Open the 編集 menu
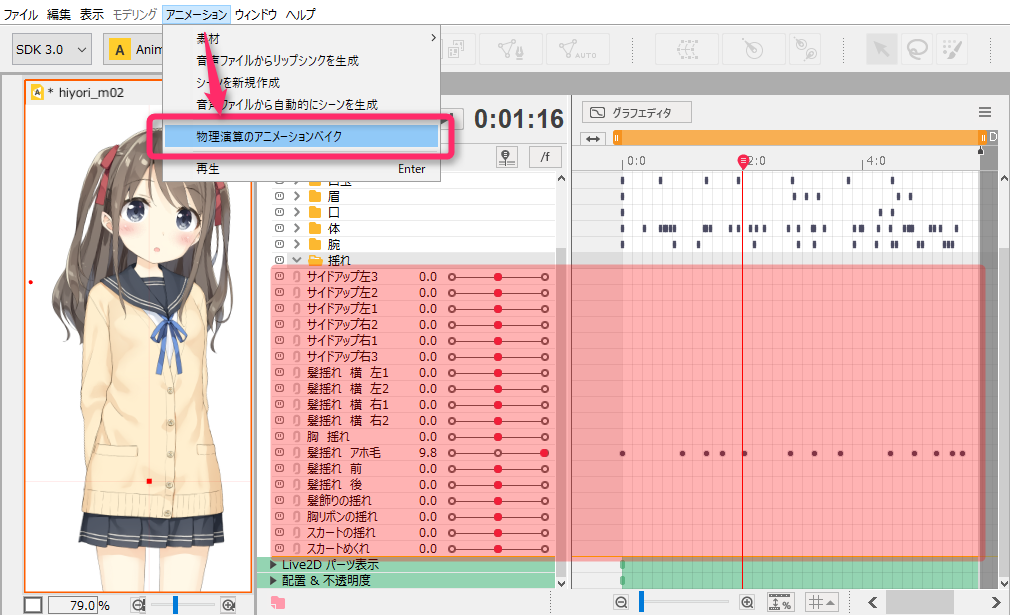 coord(59,14)
